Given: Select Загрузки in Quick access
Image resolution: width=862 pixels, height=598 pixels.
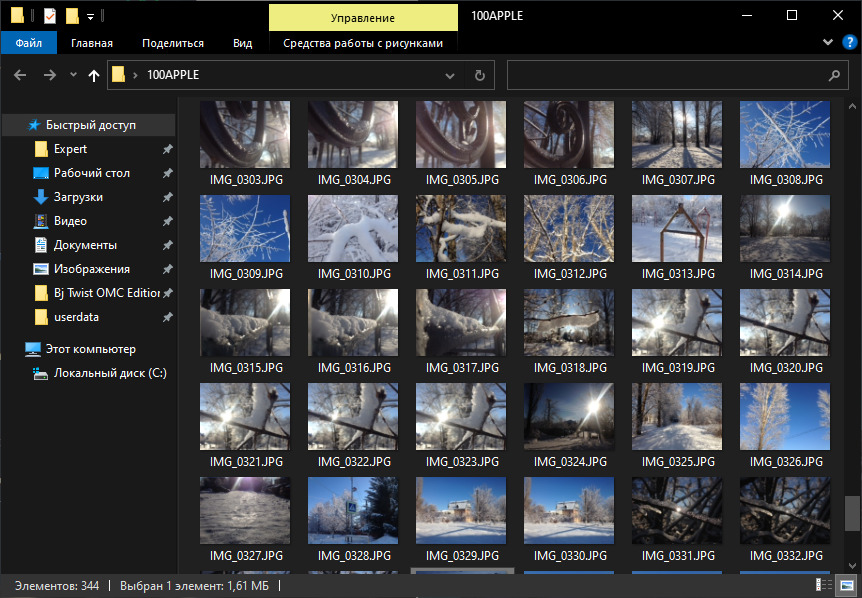Looking at the screenshot, I should [78, 197].
